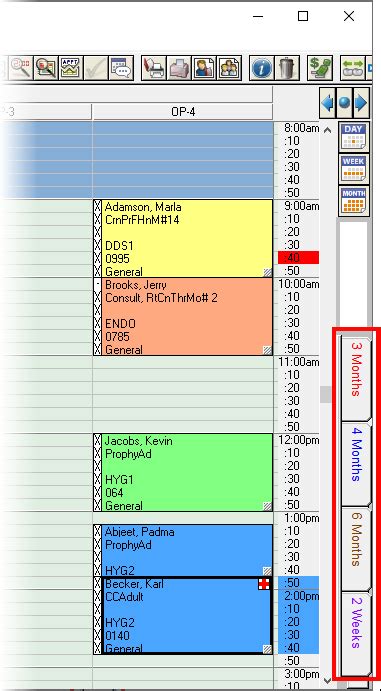Switch to MONTH calendar view
The height and width of the screenshot is (691, 381).
(354, 201)
